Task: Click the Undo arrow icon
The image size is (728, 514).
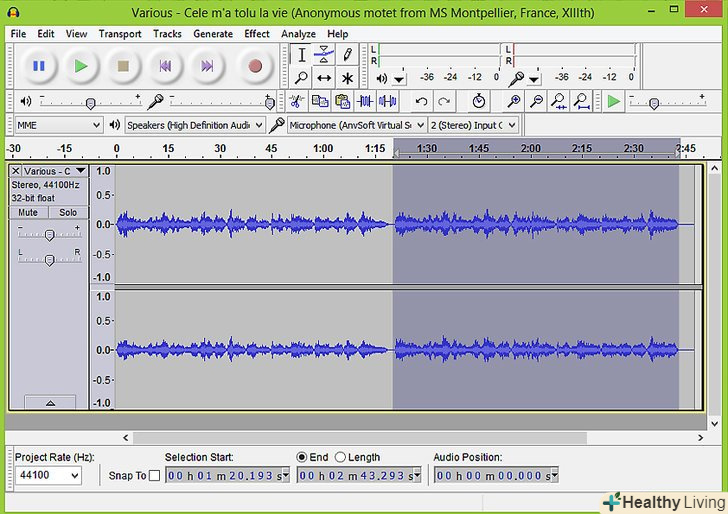Action: click(421, 101)
